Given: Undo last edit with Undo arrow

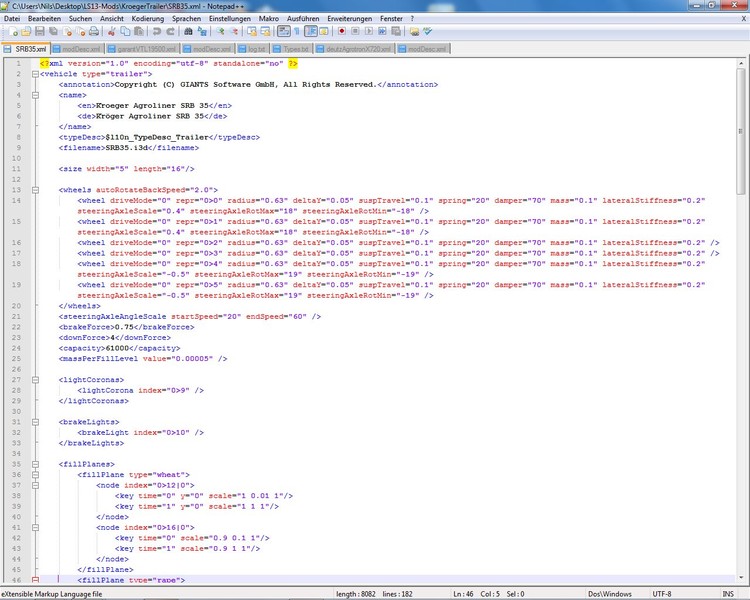Looking at the screenshot, I should pyautogui.click(x=156, y=32).
